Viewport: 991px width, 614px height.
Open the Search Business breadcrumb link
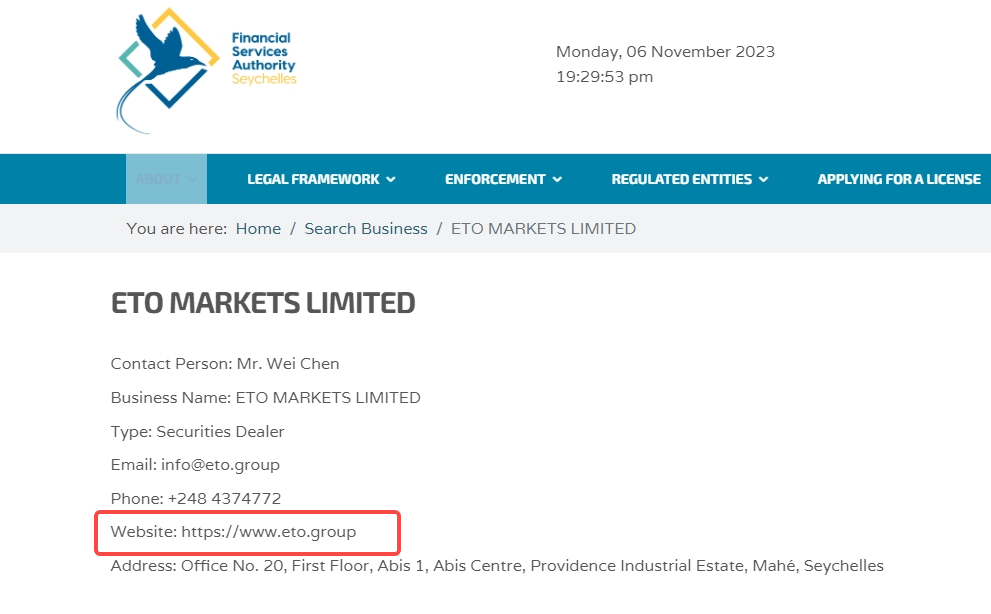coord(366,228)
